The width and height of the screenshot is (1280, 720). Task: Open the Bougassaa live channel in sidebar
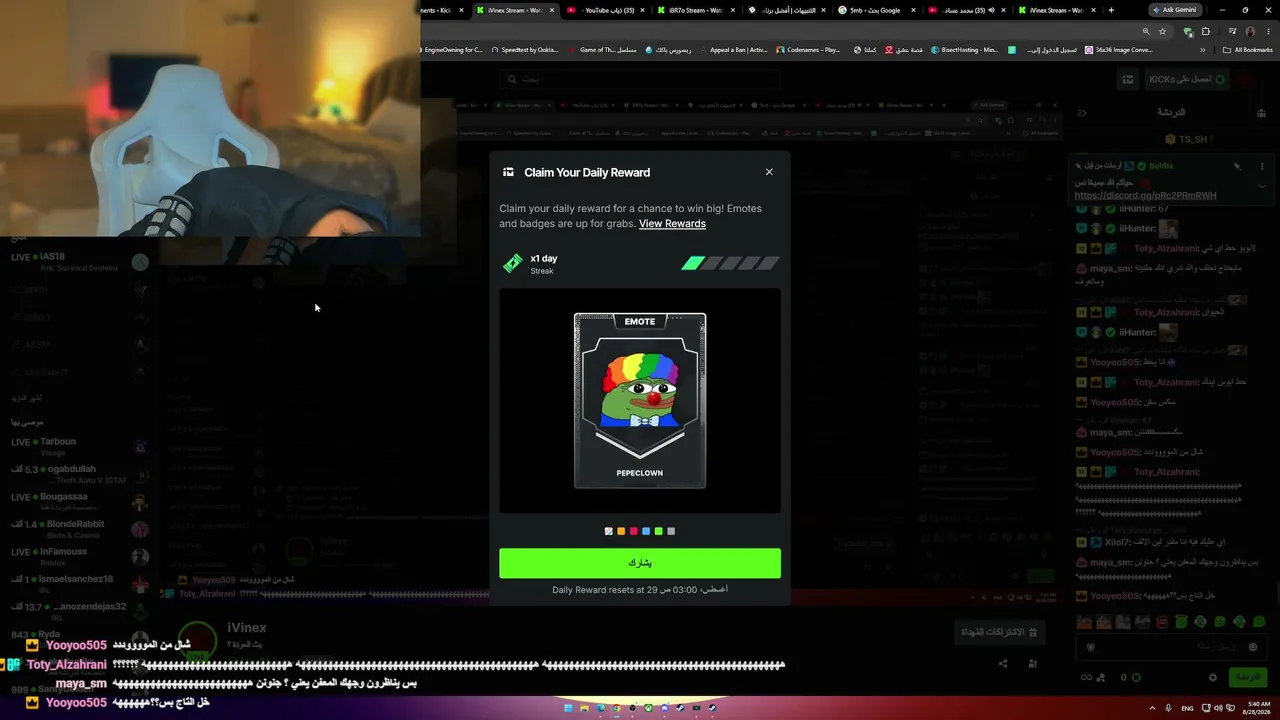(x=80, y=501)
